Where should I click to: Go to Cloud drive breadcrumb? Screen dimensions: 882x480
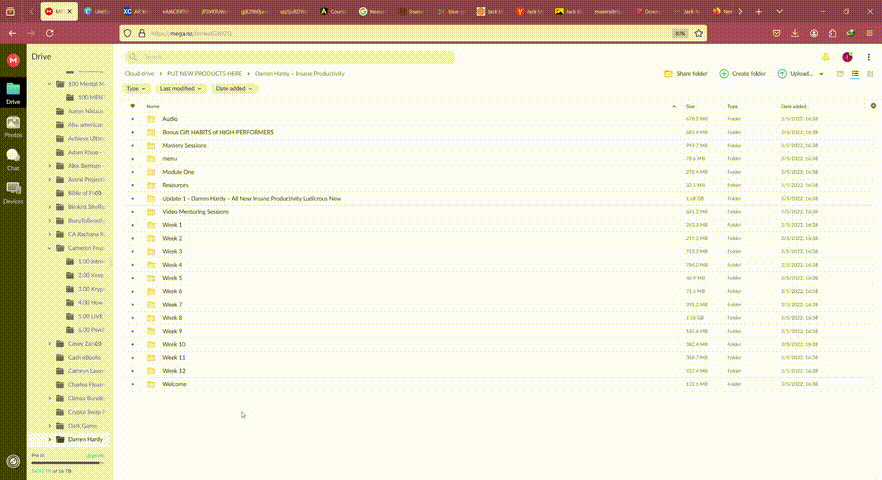(x=140, y=74)
